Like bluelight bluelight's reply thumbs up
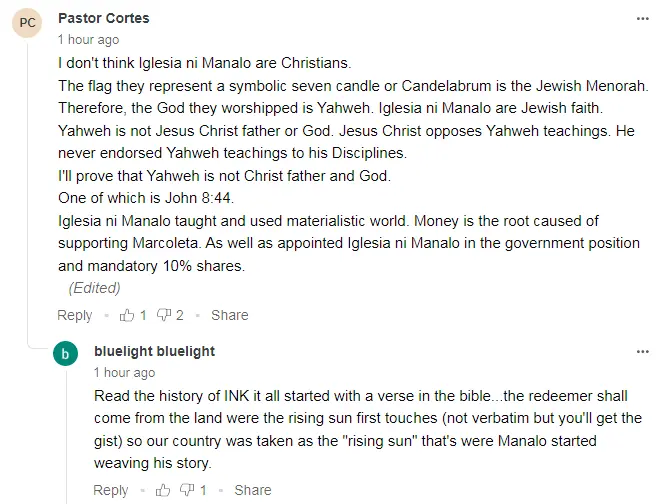This screenshot has height=504, width=669. [x=163, y=490]
